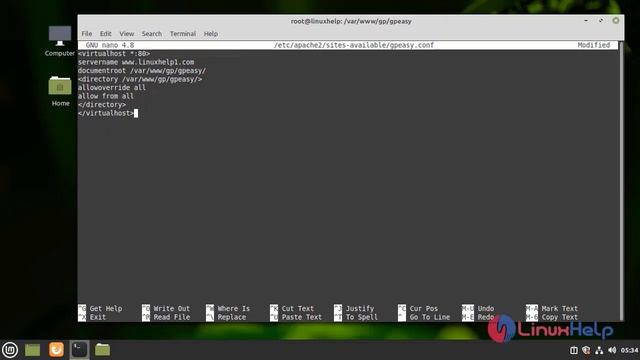Click the servername www.linuxhelp1.com line
The image size is (640, 360).
pos(136,62)
